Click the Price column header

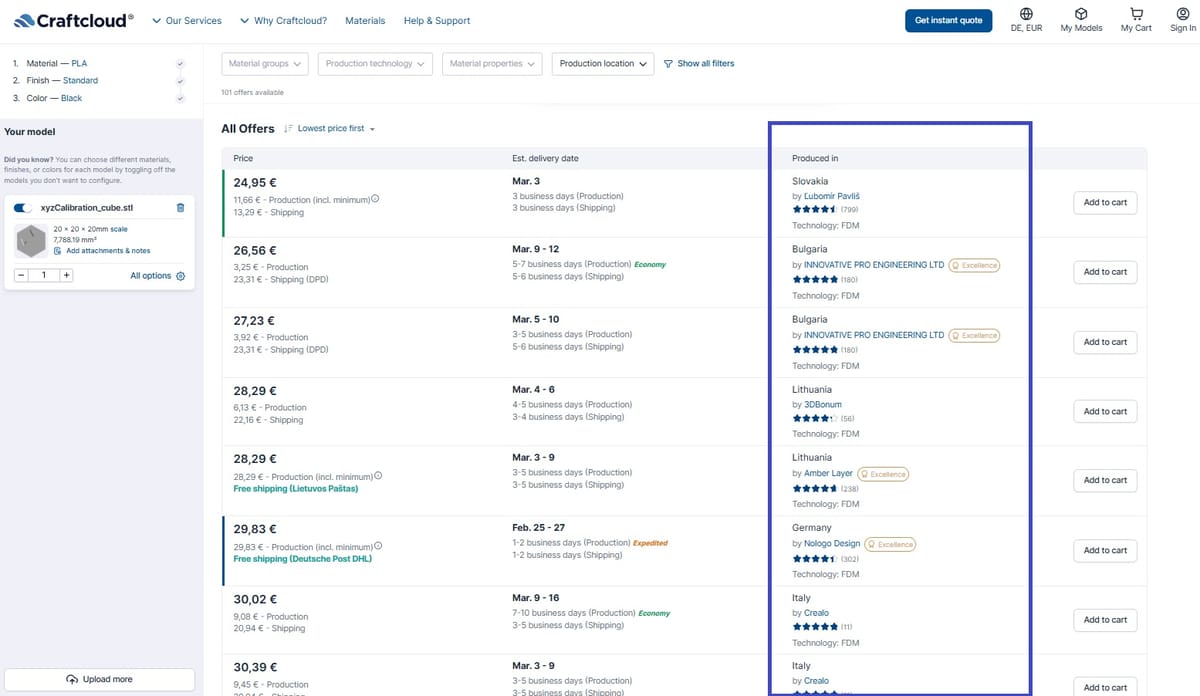(243, 158)
